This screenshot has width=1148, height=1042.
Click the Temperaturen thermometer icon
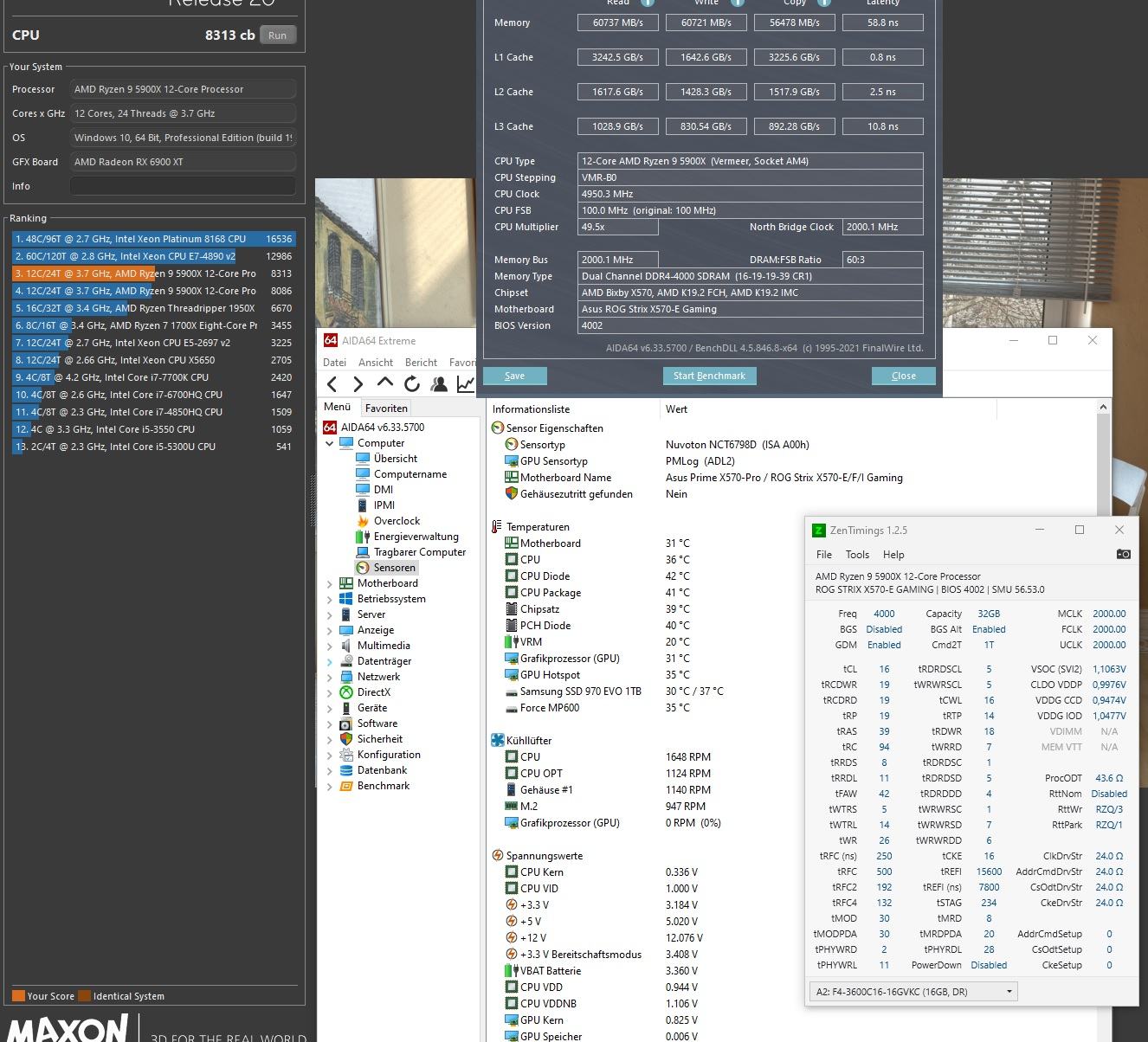click(497, 527)
